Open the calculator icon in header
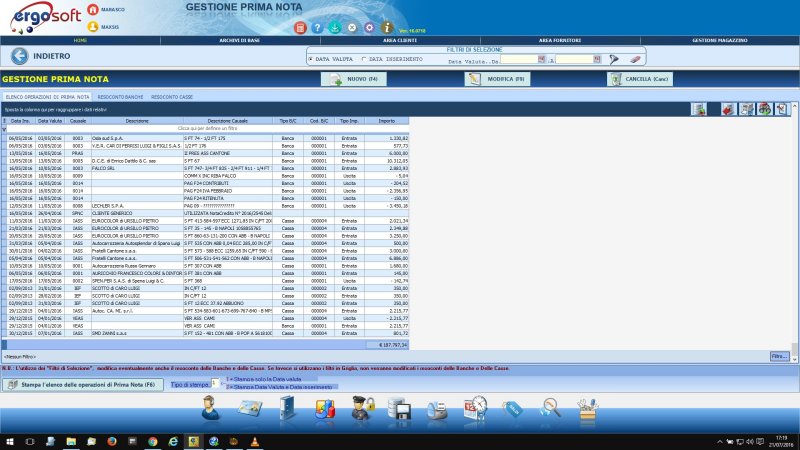The image size is (800, 450). 300,28
